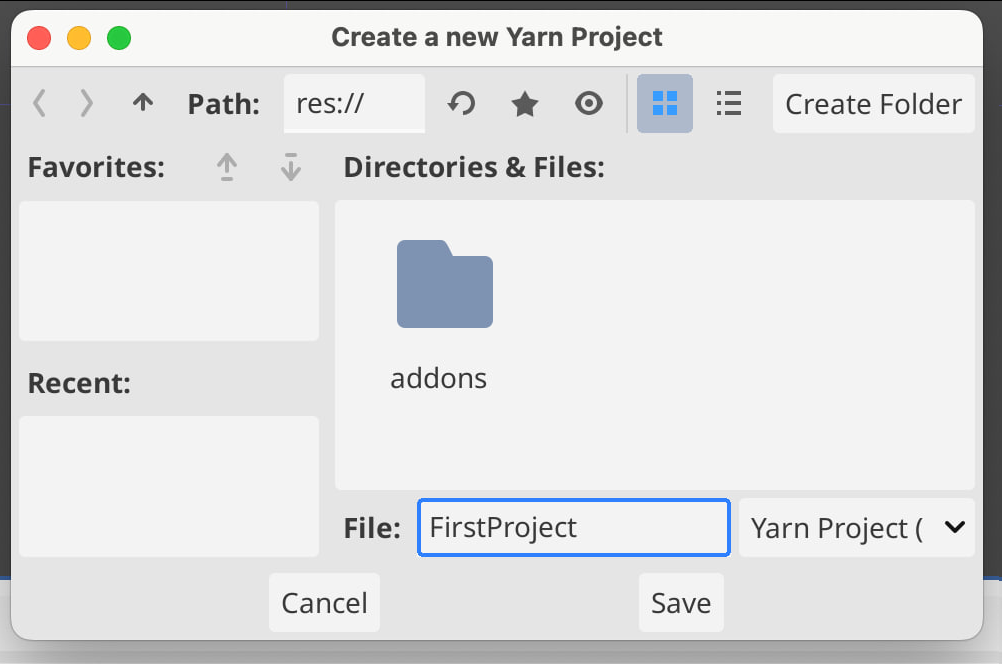
Task: Close the dialog with the red button
Action: pos(39,38)
